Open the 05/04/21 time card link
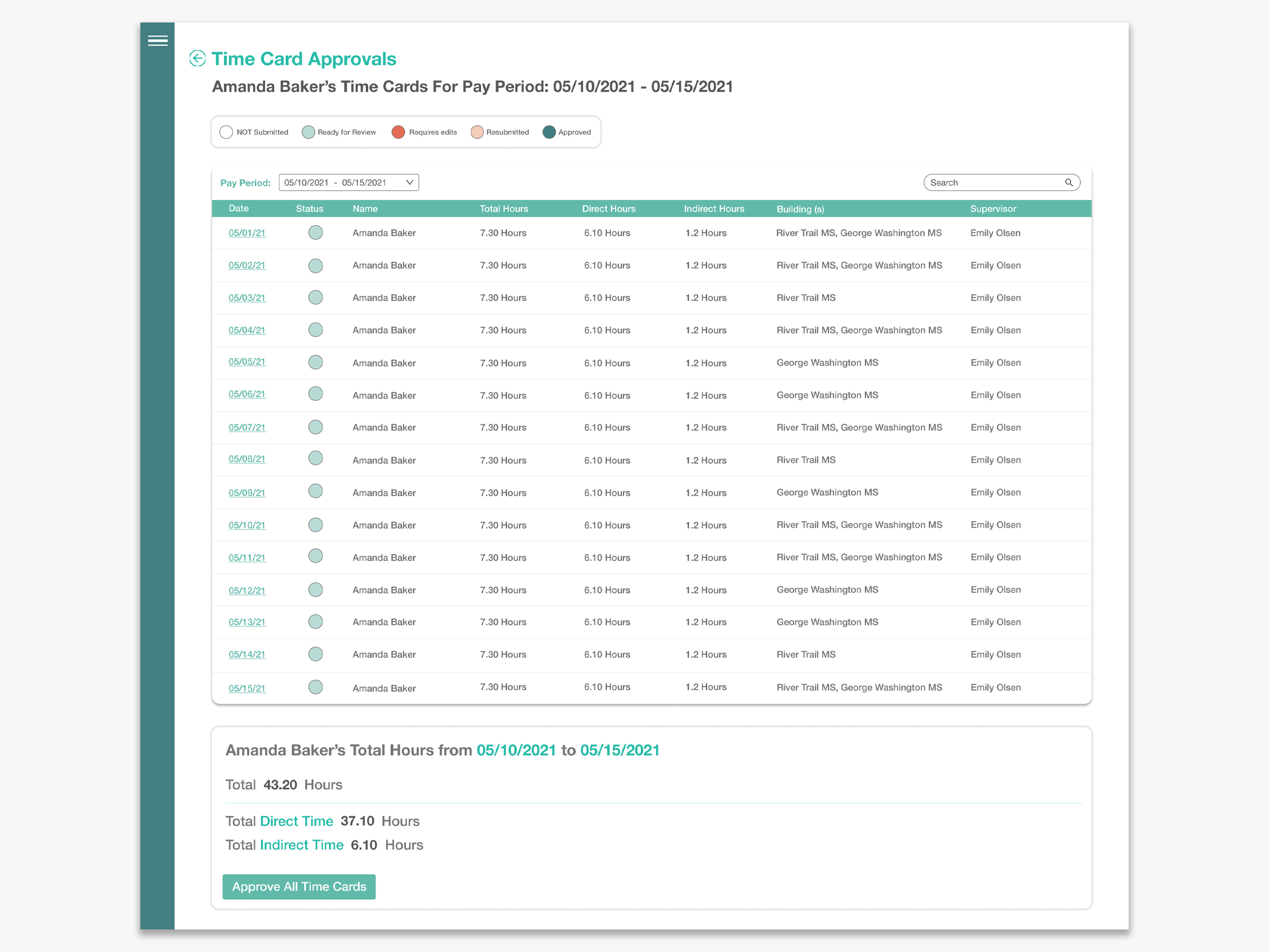This screenshot has height=952, width=1269. pyautogui.click(x=248, y=331)
